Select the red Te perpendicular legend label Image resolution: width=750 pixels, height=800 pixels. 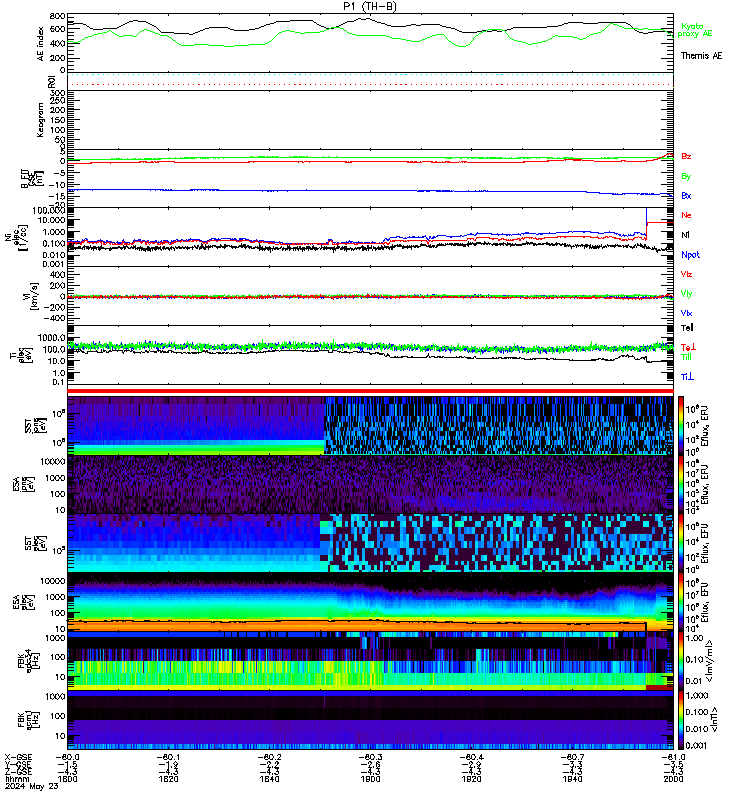688,347
